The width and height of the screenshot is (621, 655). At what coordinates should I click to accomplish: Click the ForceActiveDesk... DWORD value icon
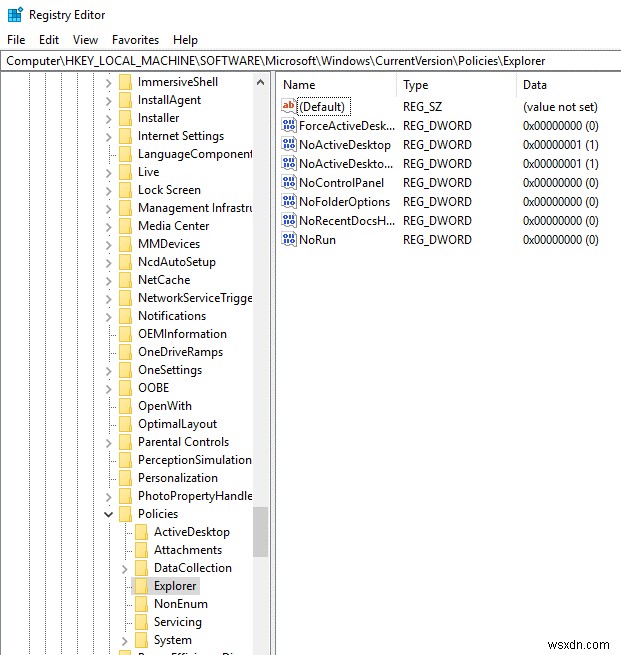[x=289, y=125]
